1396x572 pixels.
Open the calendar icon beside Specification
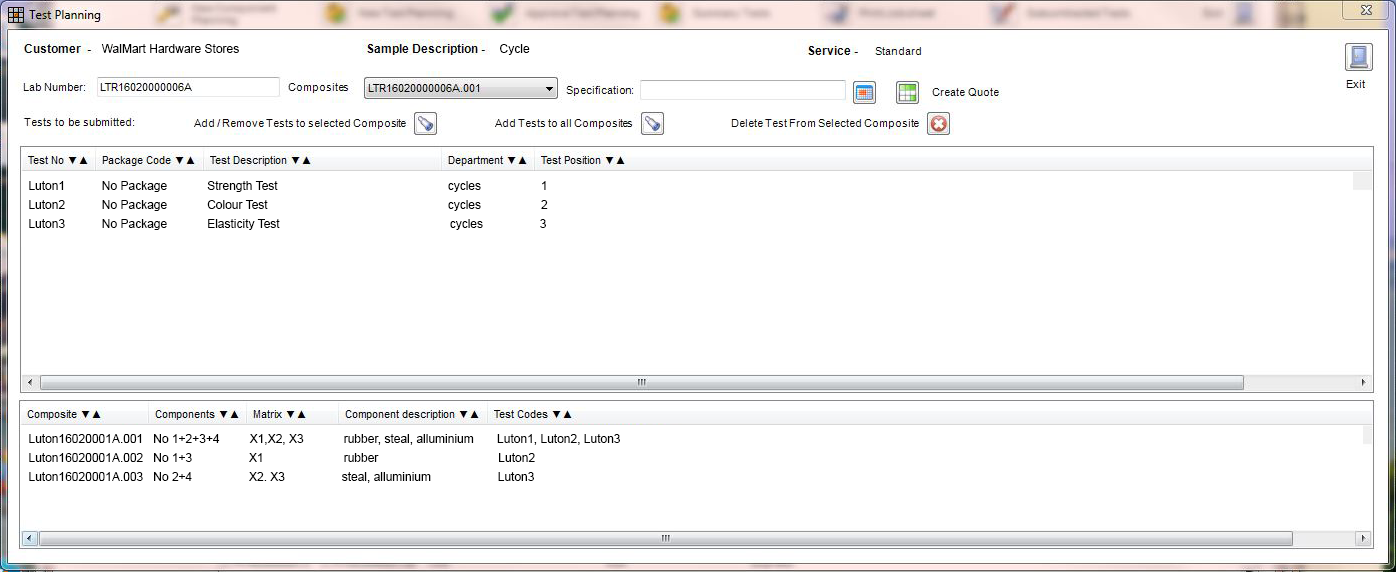point(865,92)
